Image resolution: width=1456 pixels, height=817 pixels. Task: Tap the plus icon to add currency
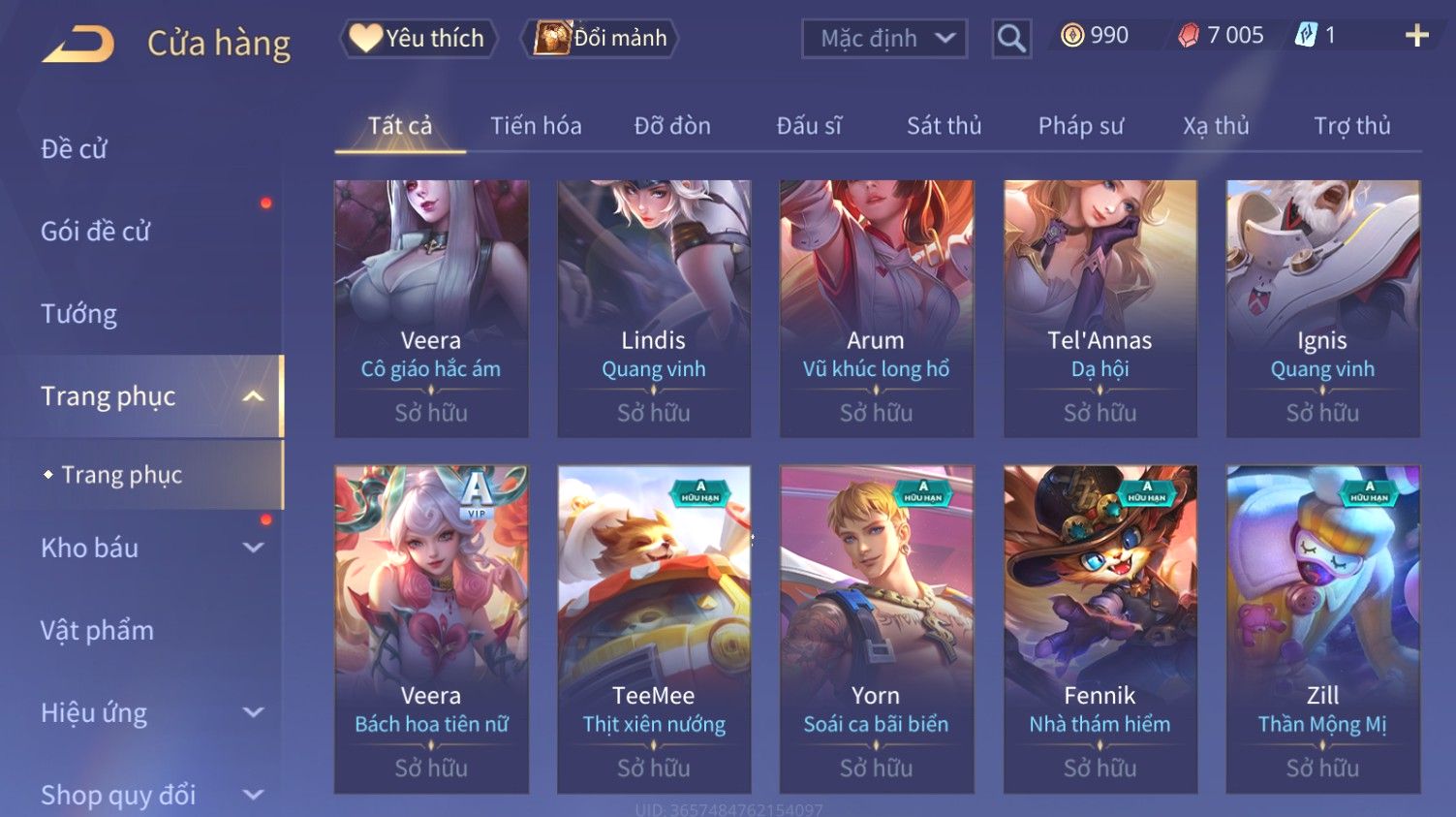(x=1416, y=36)
